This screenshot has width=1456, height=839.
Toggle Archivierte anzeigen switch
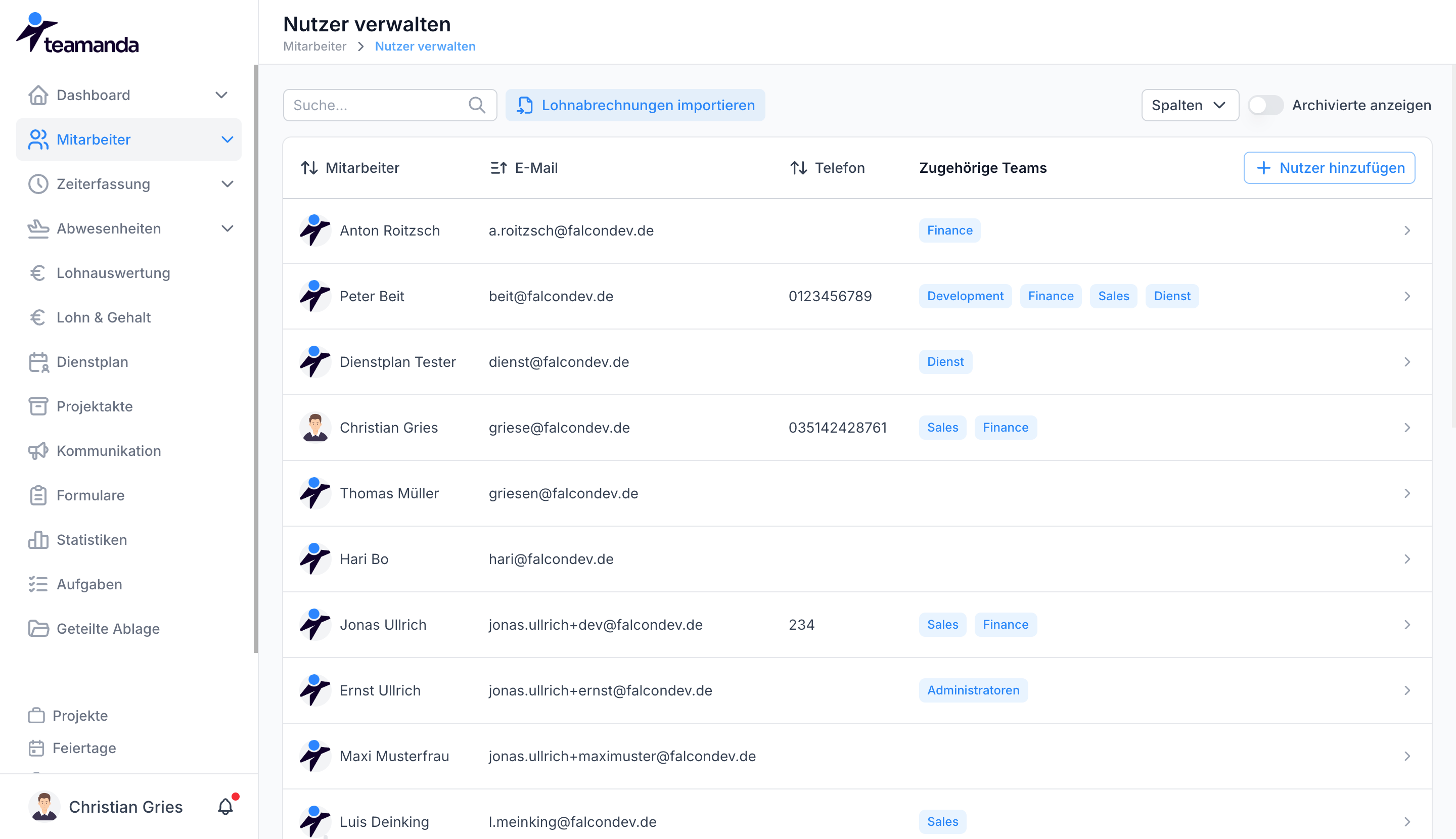(1265, 105)
